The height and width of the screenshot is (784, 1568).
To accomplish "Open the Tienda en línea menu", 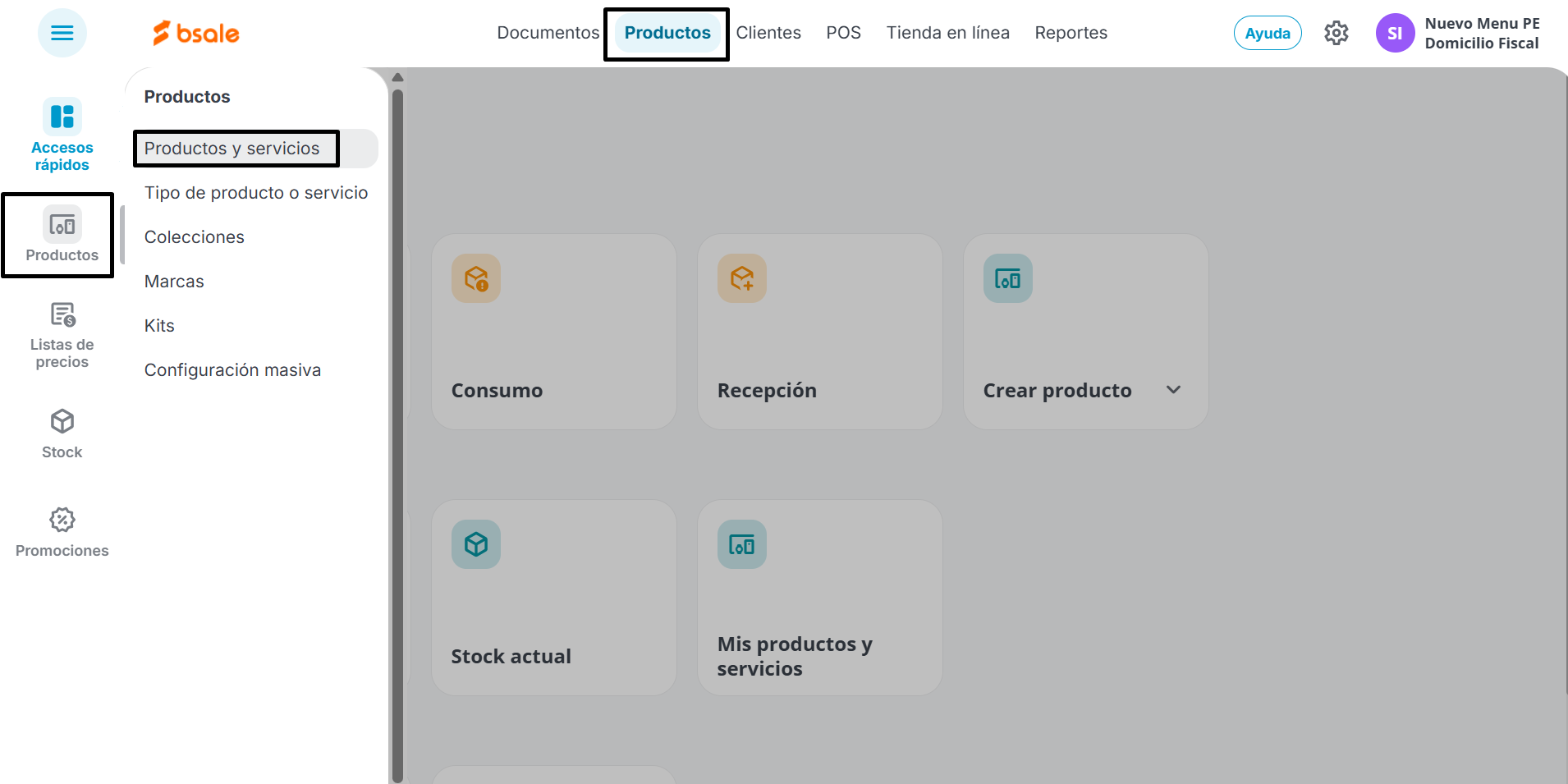I will (x=948, y=33).
